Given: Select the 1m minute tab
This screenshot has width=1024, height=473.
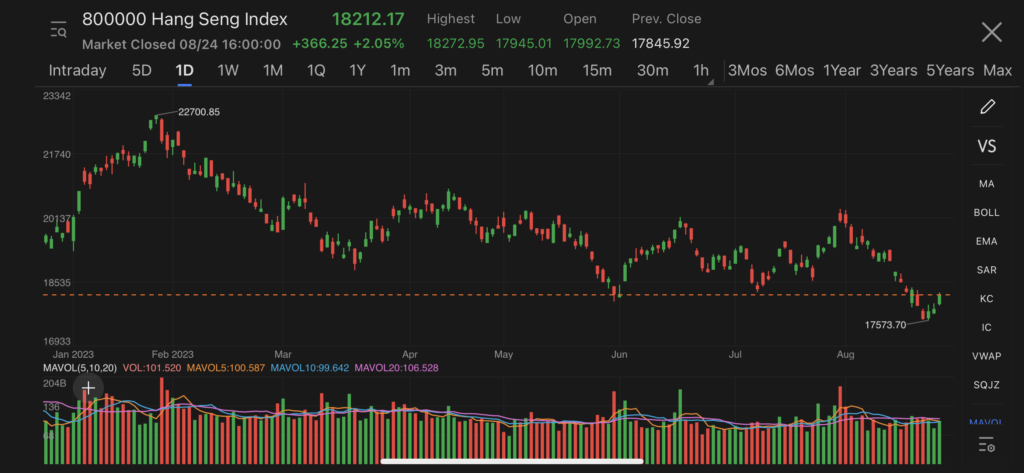Looking at the screenshot, I should point(400,71).
